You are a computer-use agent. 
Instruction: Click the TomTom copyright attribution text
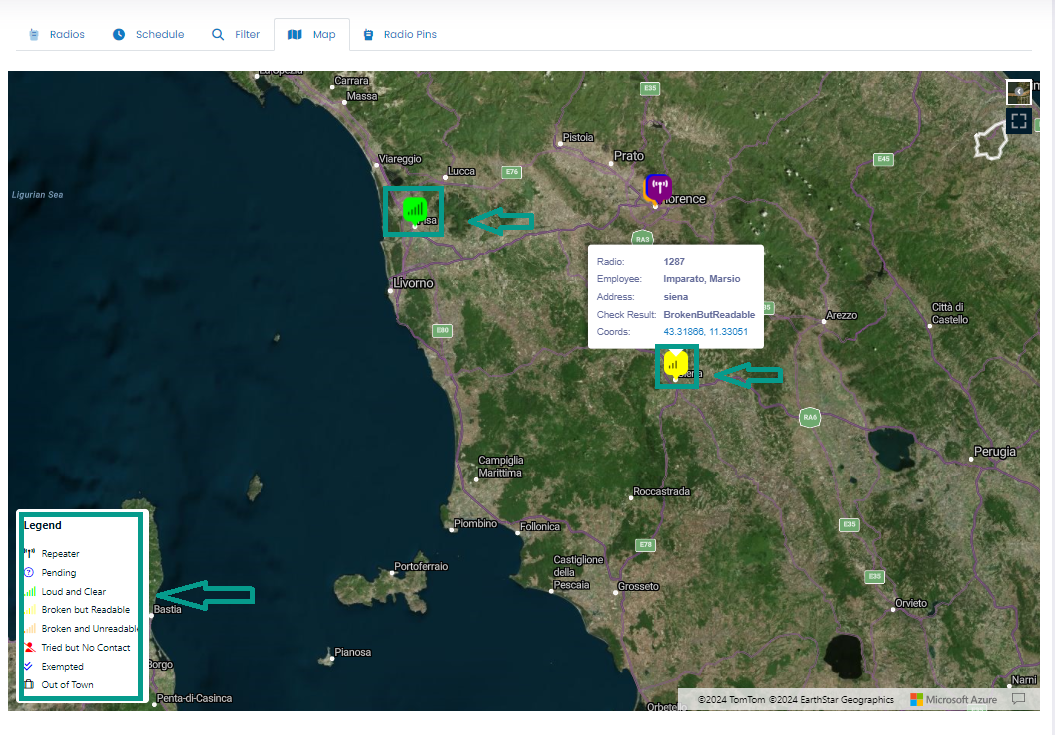[x=732, y=699]
